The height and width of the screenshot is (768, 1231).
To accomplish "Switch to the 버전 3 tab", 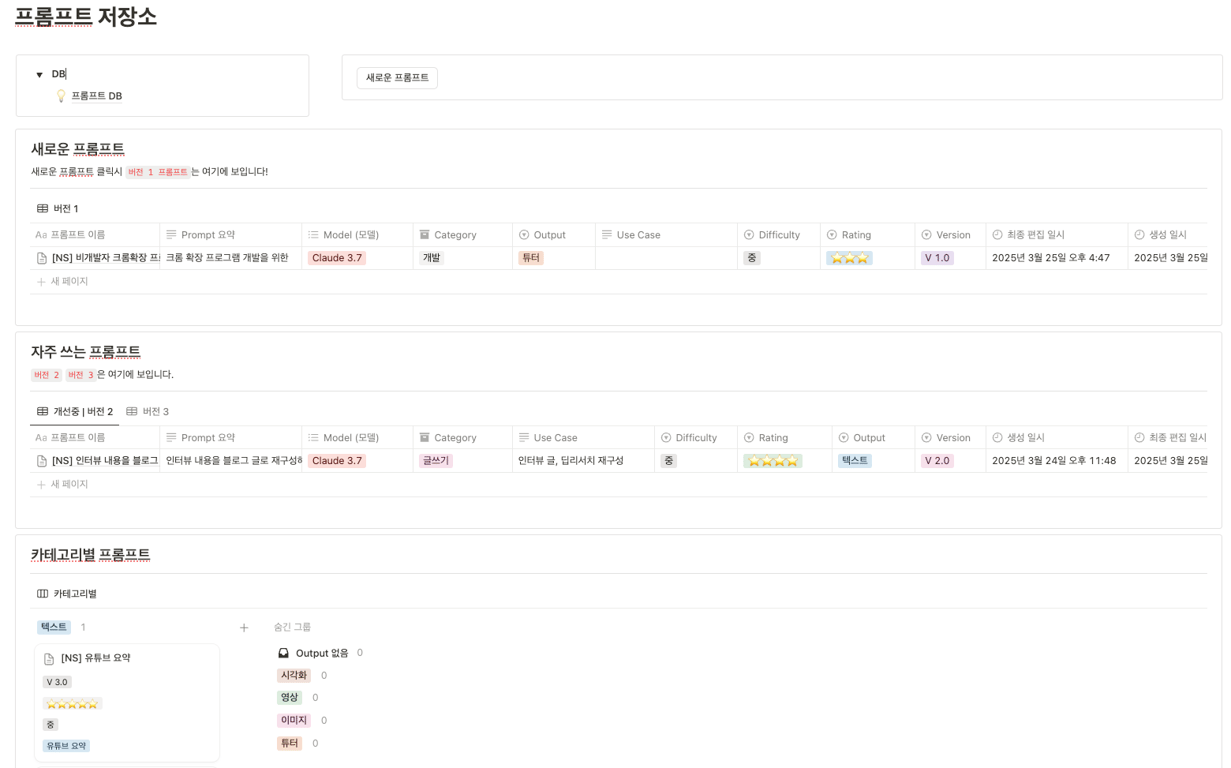I will [x=147, y=412].
